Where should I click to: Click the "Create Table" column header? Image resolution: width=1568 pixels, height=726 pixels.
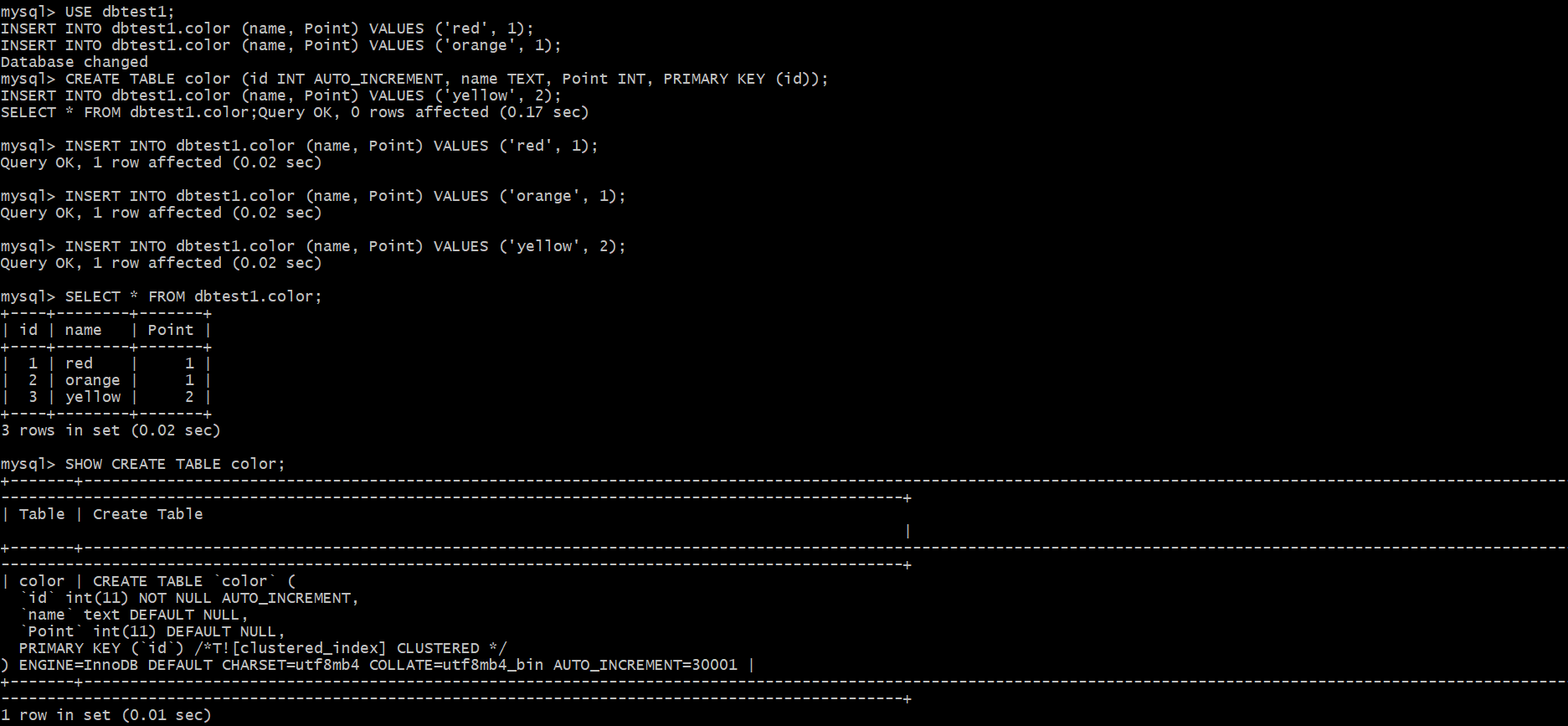click(x=148, y=514)
